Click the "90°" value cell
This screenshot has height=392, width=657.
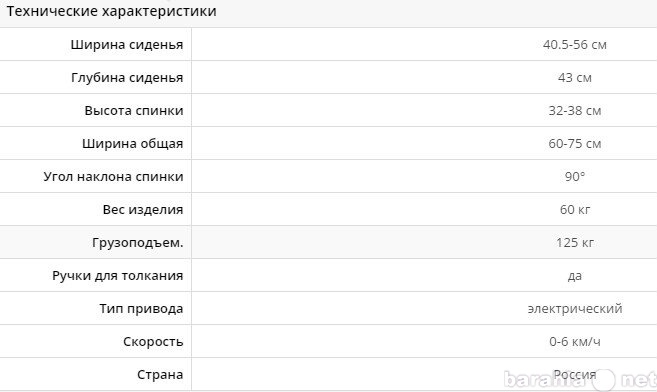(574, 176)
